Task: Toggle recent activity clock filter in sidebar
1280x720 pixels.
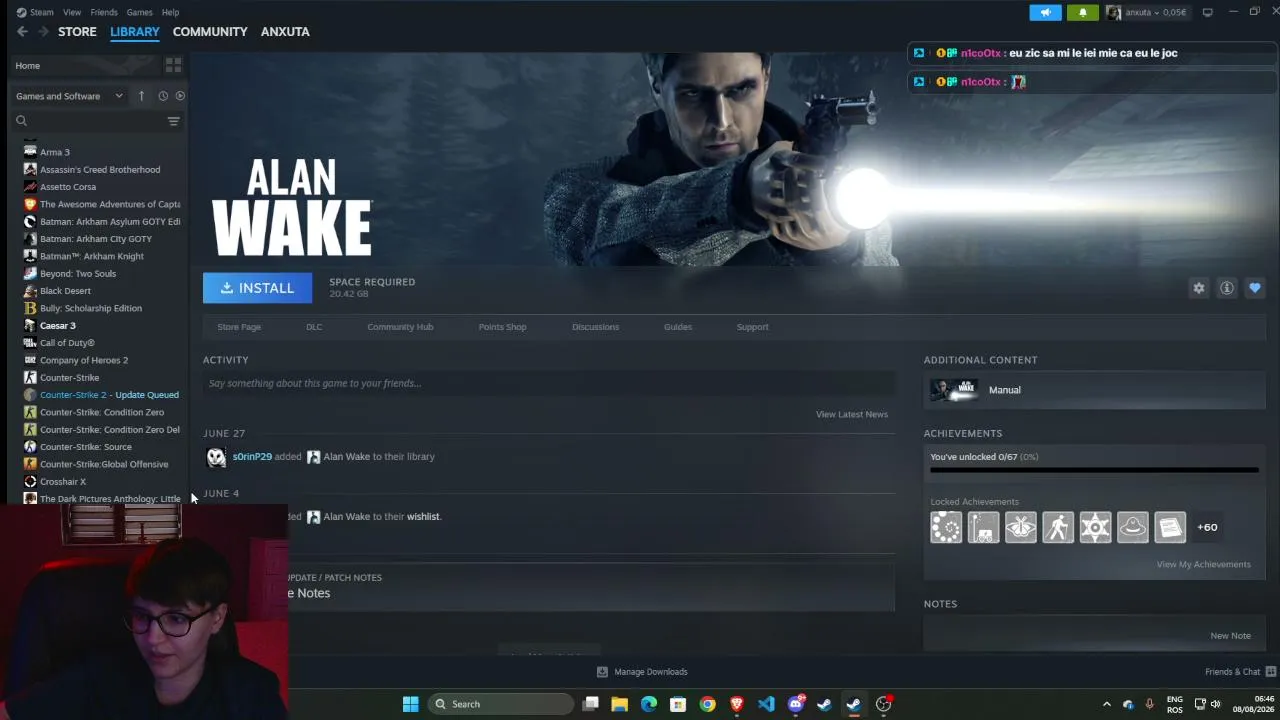Action: tap(162, 96)
